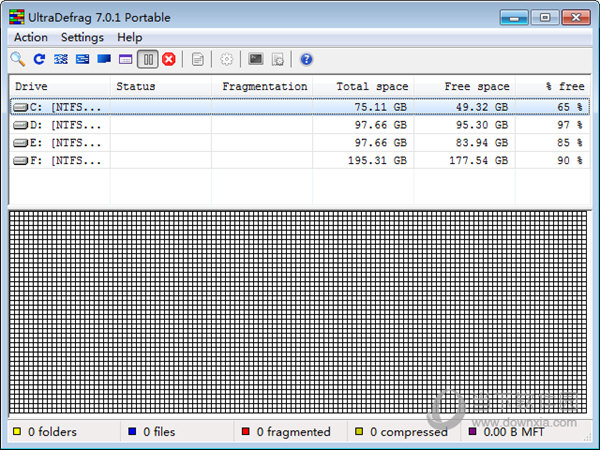Click the Fragmentation column header
Screen dimensions: 600x450
[x=262, y=86]
